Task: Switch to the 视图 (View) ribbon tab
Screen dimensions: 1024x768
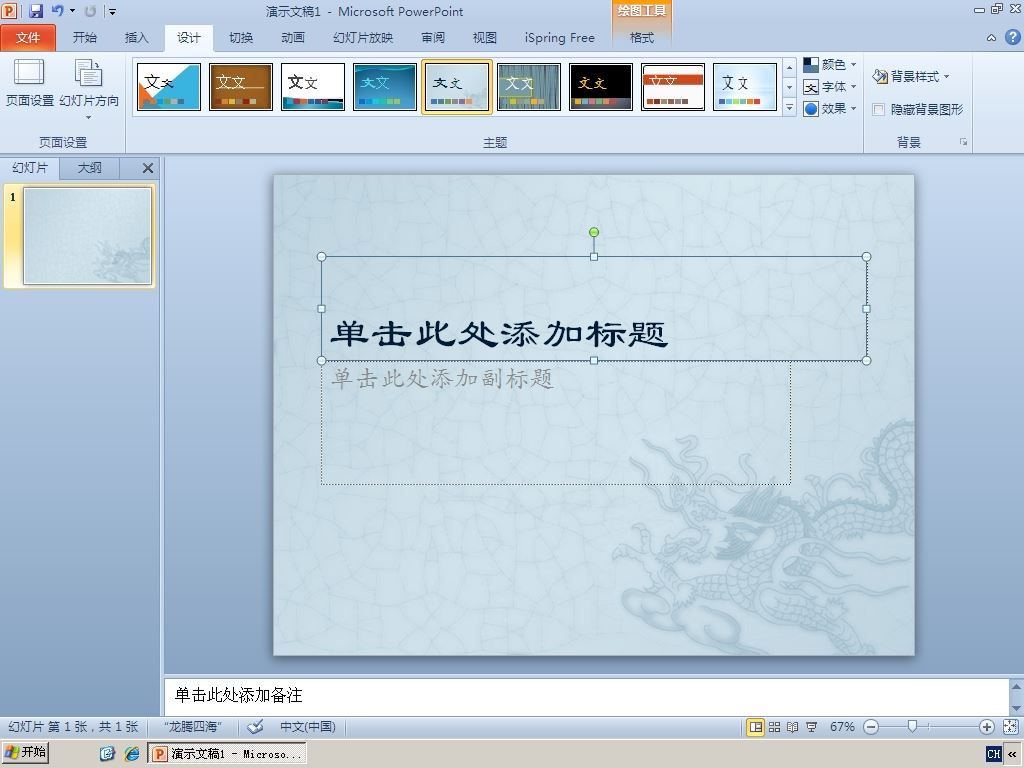Action: (x=485, y=38)
